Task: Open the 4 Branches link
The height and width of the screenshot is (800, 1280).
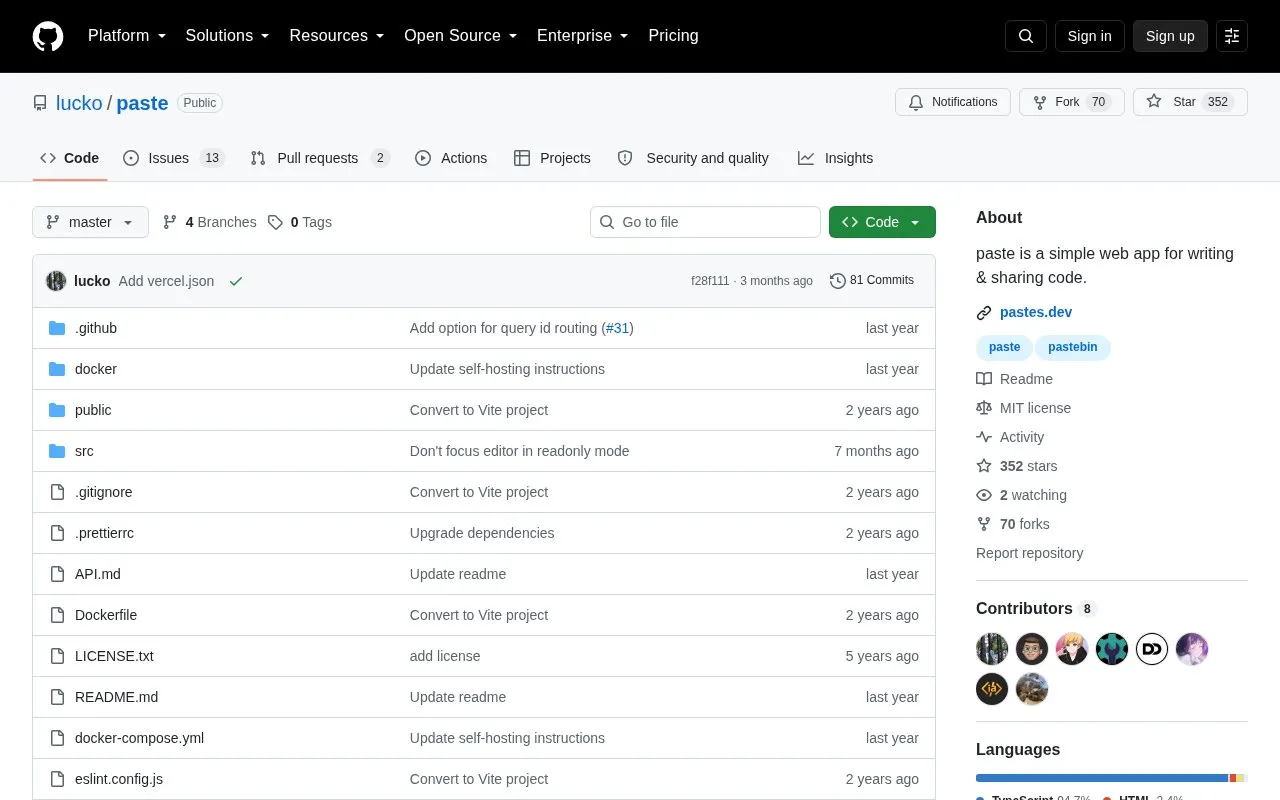Action: 209,222
